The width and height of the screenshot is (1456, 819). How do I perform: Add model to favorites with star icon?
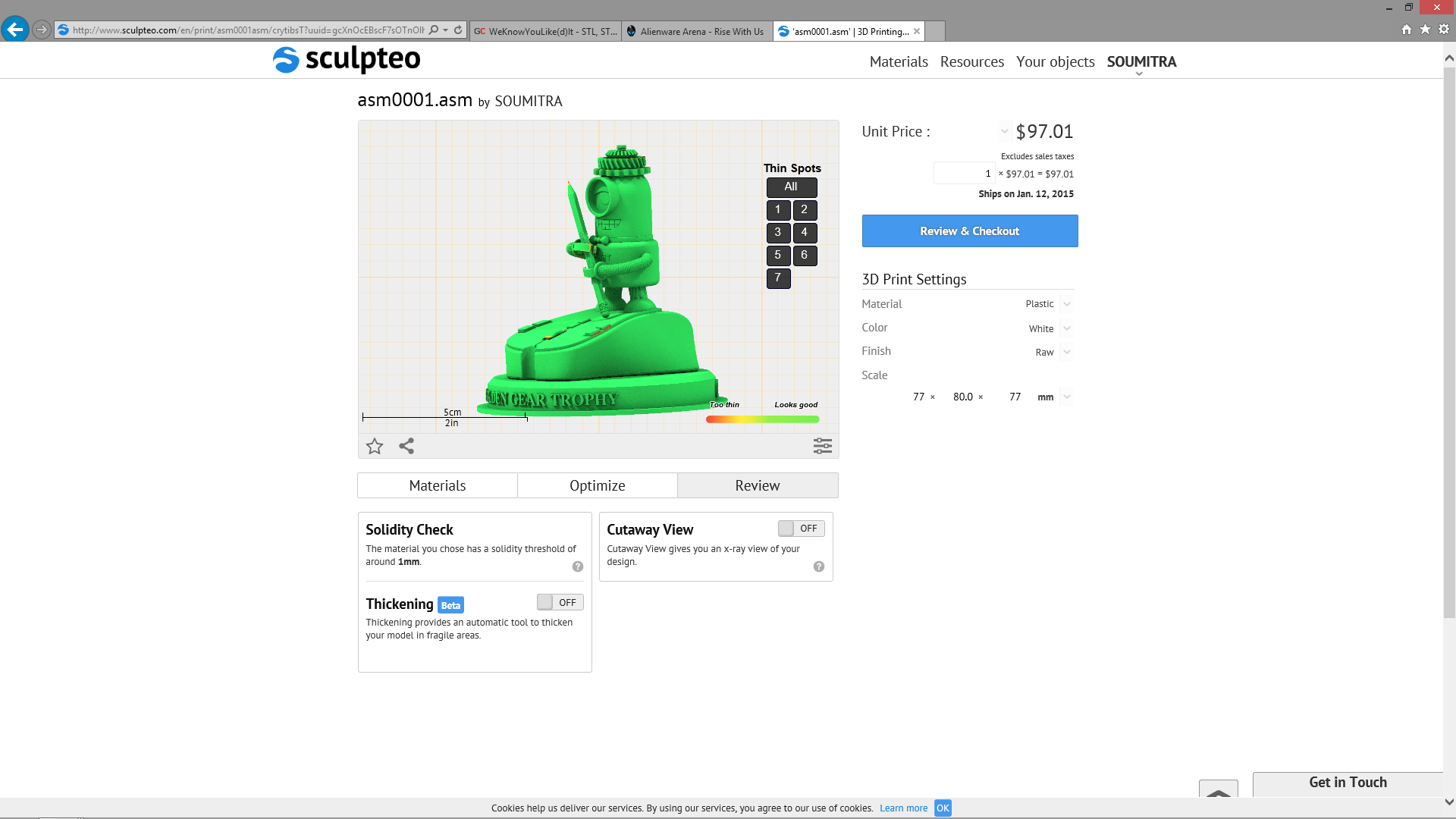coord(375,446)
